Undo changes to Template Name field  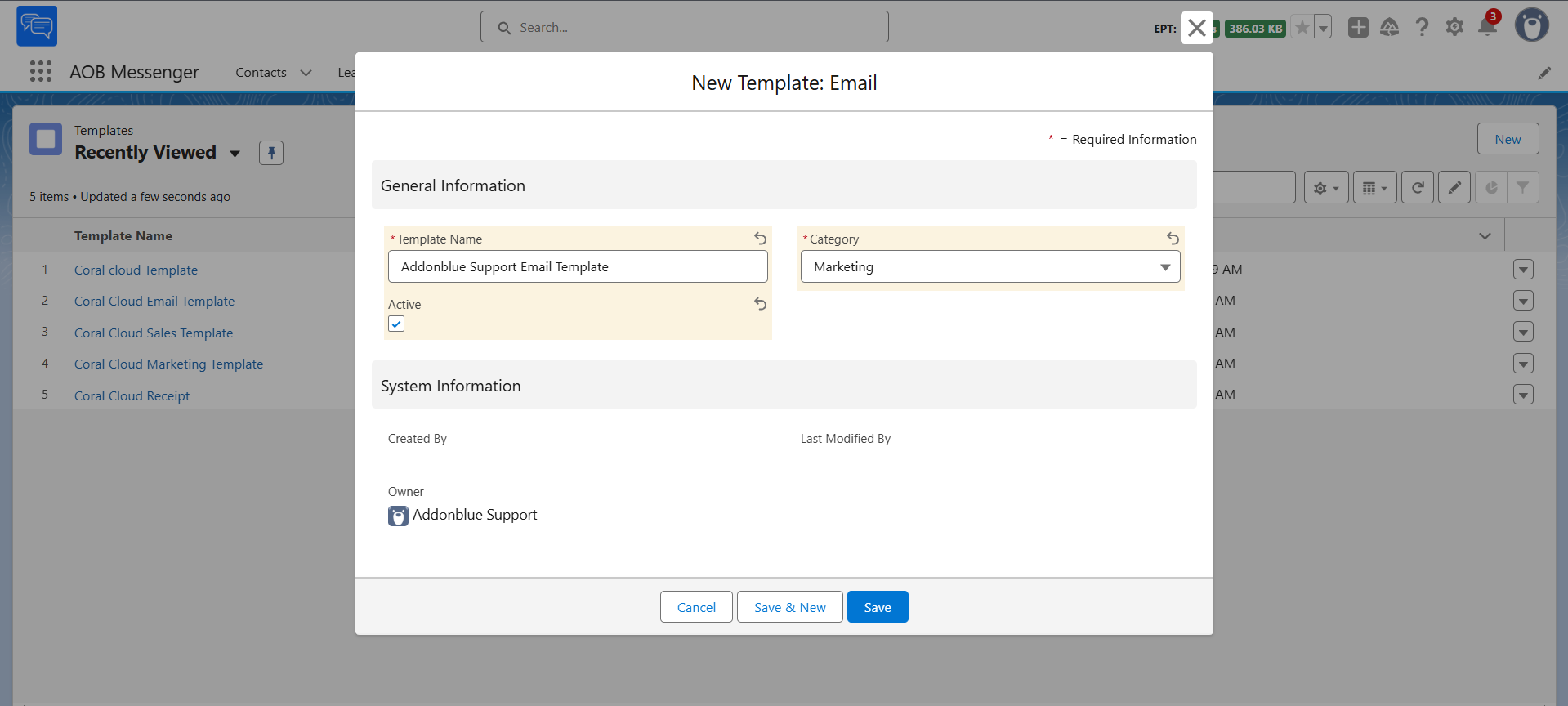760,239
